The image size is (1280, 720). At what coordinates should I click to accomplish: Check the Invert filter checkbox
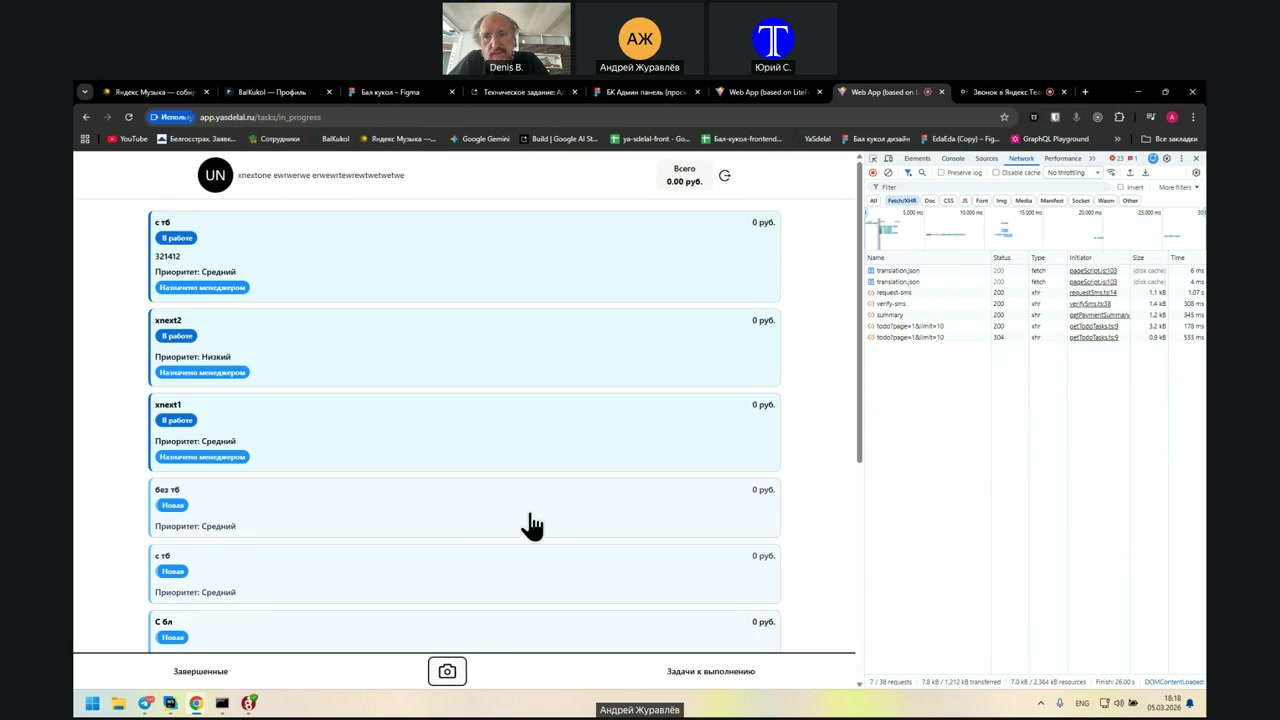point(1120,187)
